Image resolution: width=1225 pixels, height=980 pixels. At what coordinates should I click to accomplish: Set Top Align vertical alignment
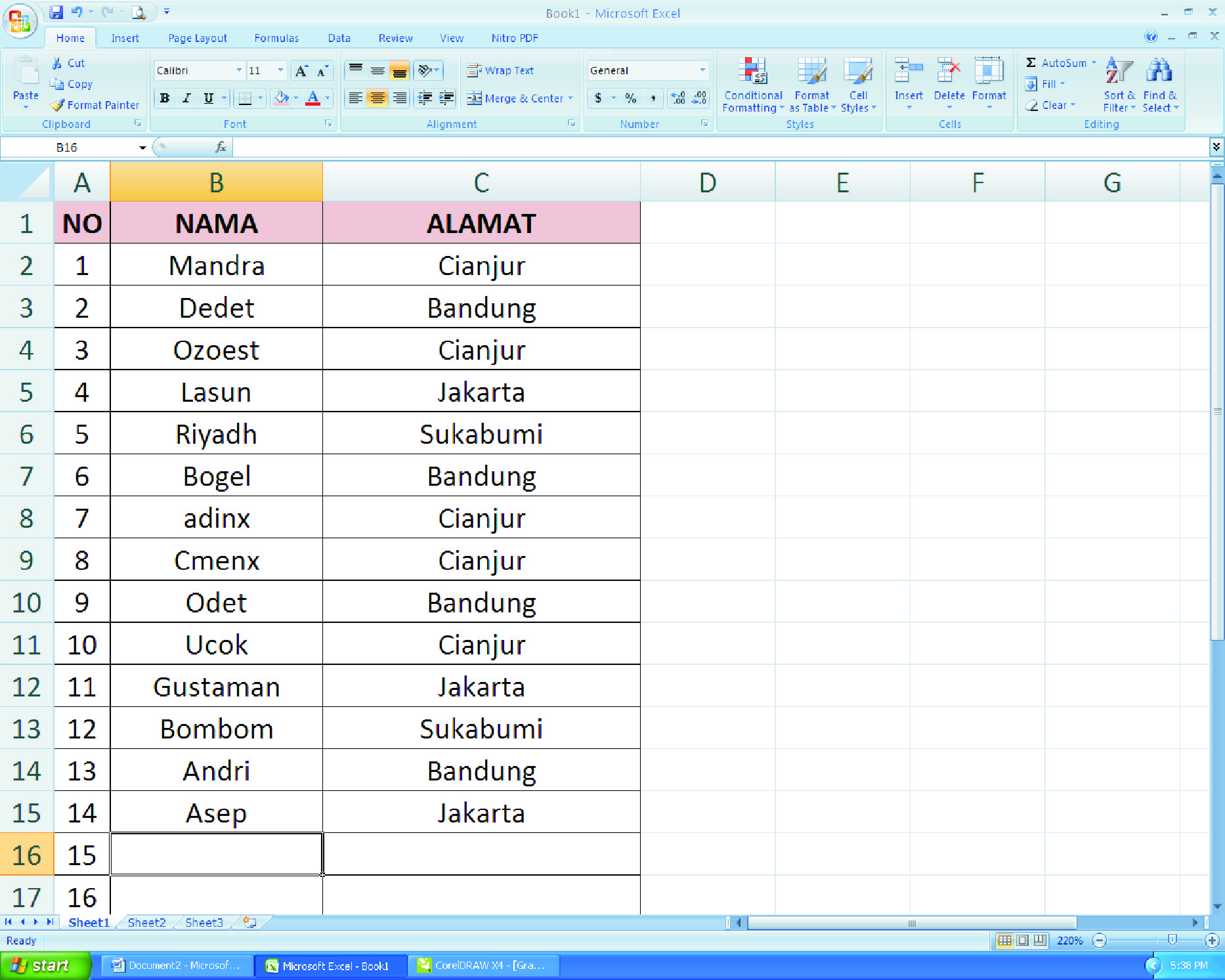[356, 70]
